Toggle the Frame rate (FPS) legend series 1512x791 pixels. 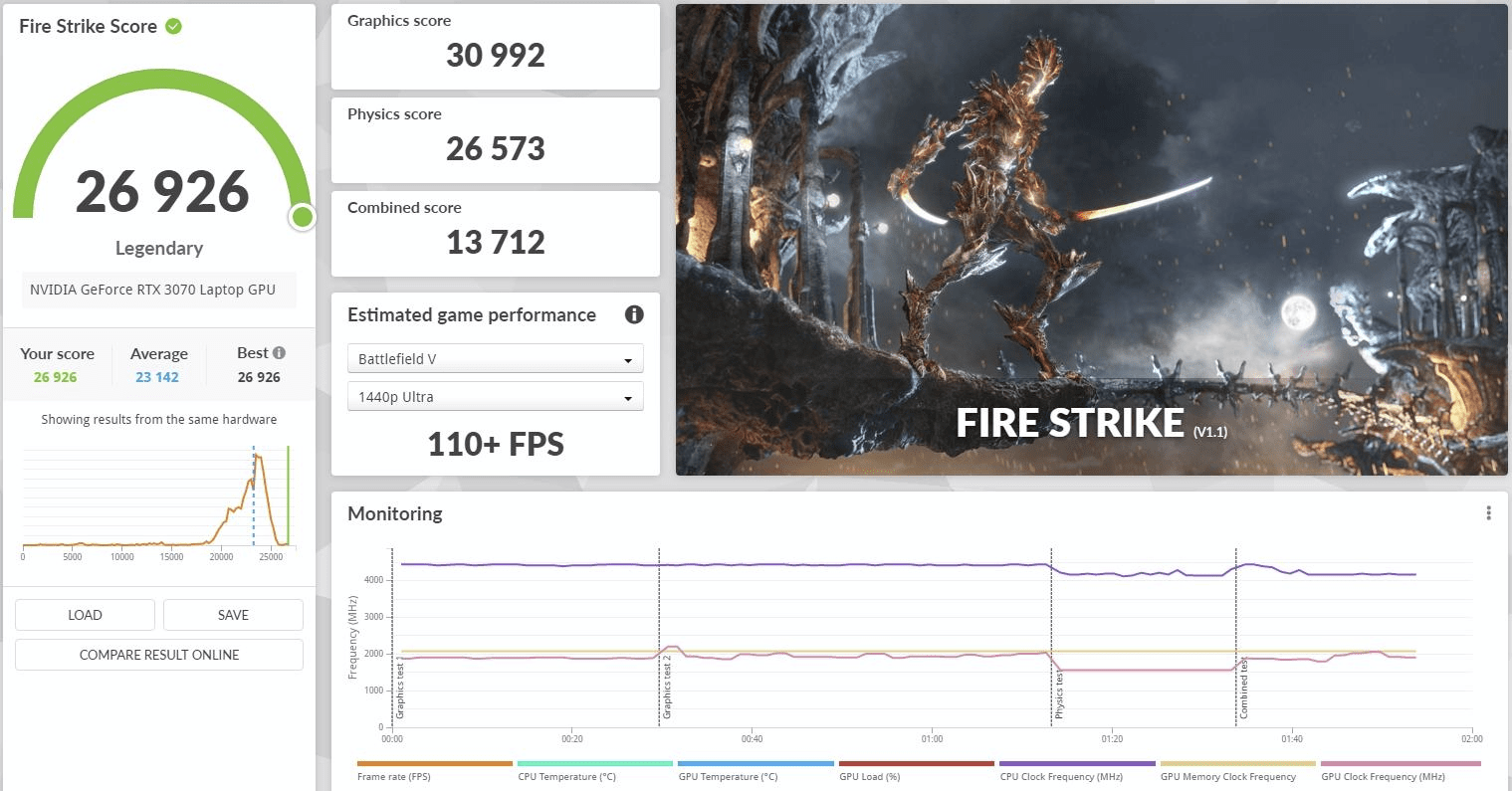click(x=434, y=771)
